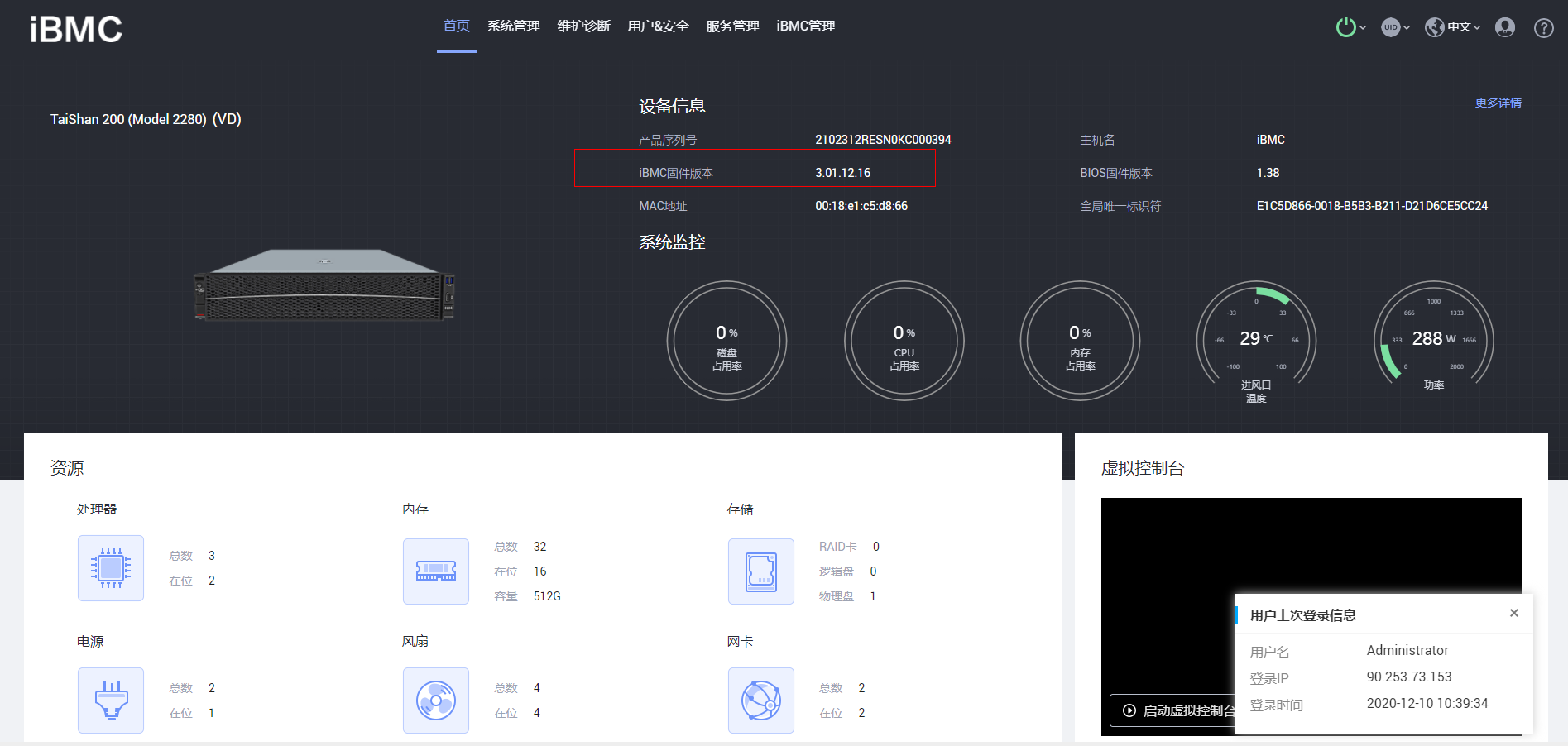
Task: Click the UUID value E1C5D866-0018-B5B3-B211-D21D6CE5CC24
Action: coord(1372,206)
